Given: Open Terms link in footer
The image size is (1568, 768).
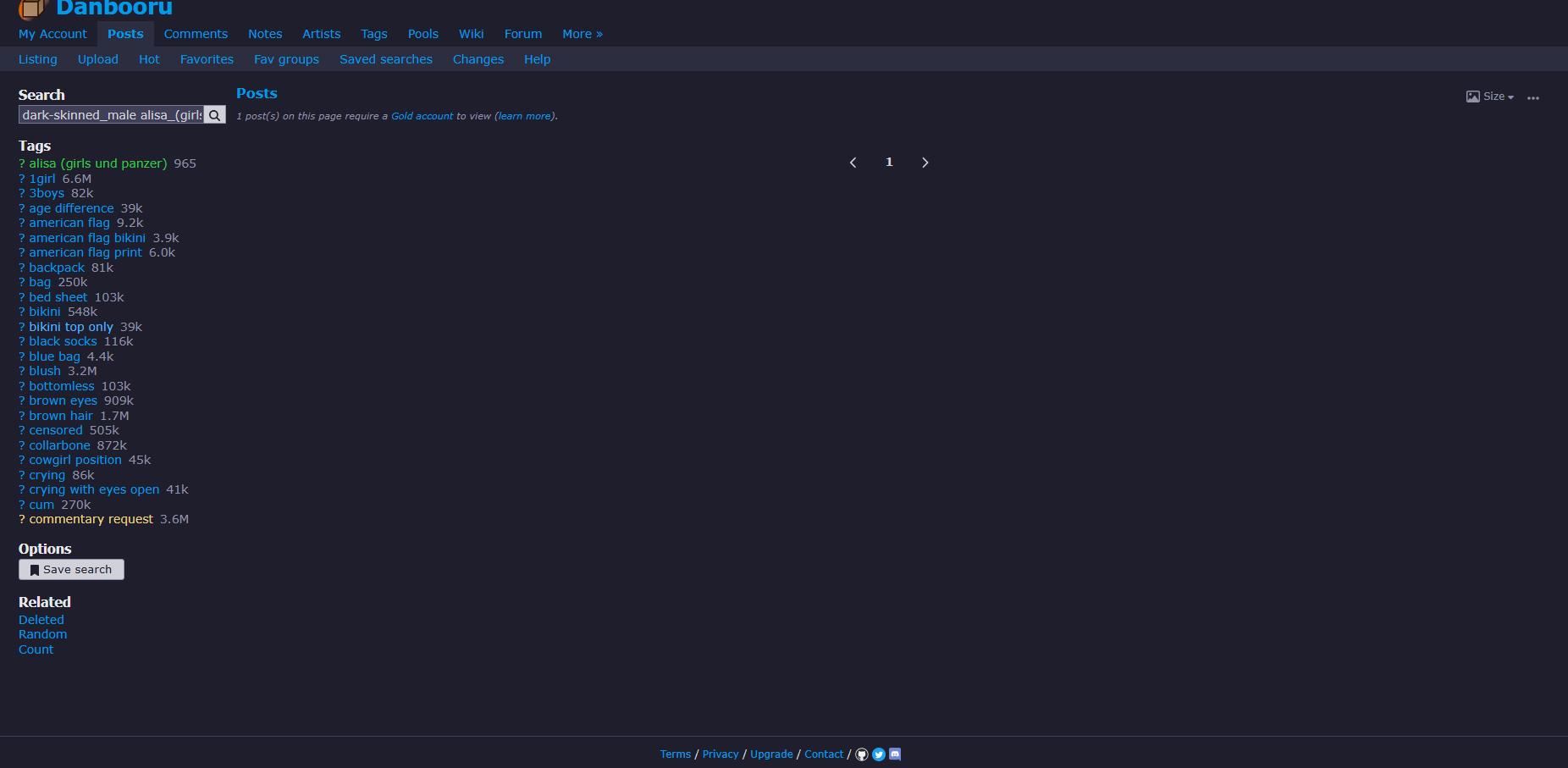Looking at the screenshot, I should click(676, 754).
